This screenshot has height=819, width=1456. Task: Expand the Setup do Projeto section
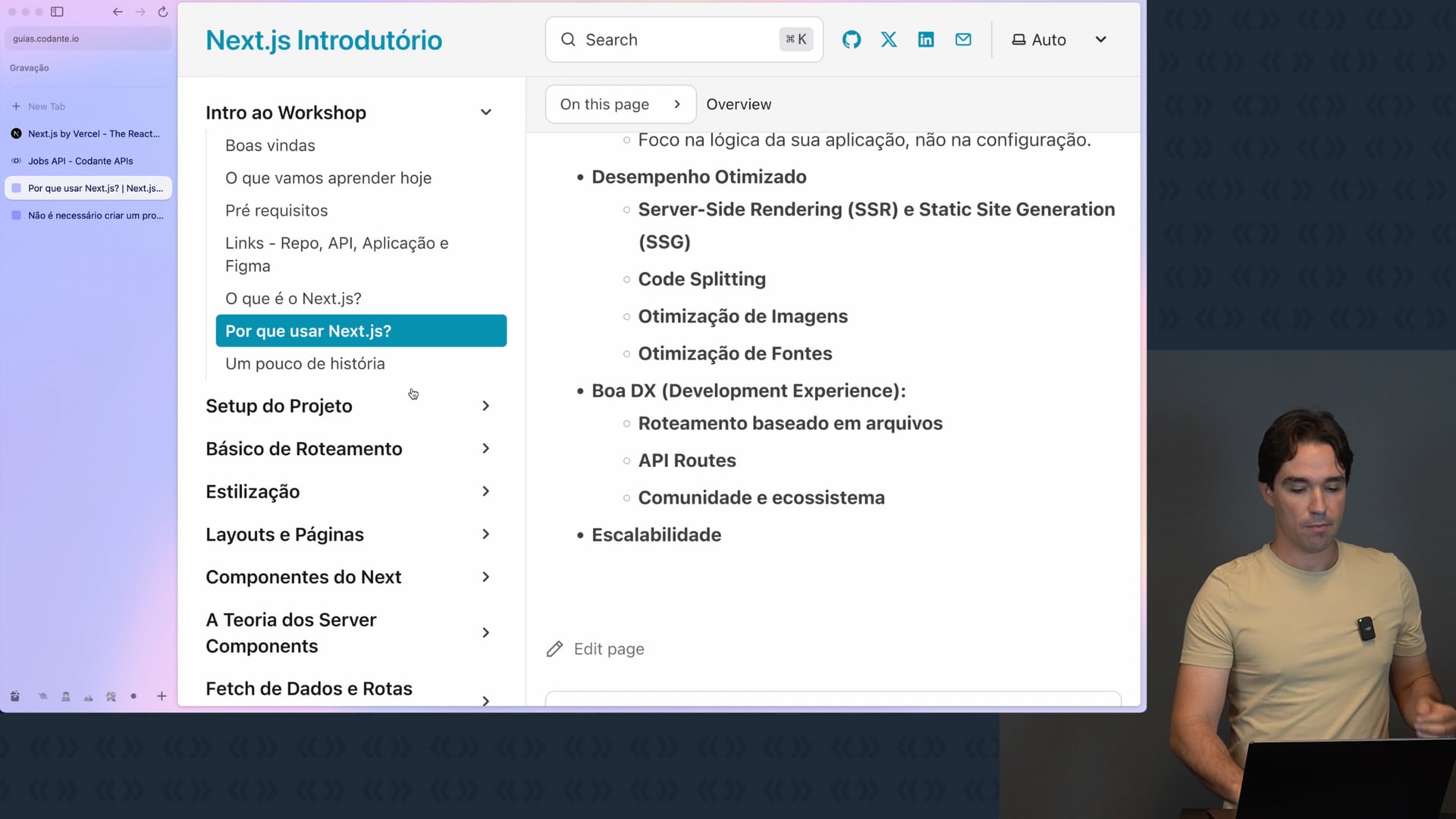coord(485,406)
